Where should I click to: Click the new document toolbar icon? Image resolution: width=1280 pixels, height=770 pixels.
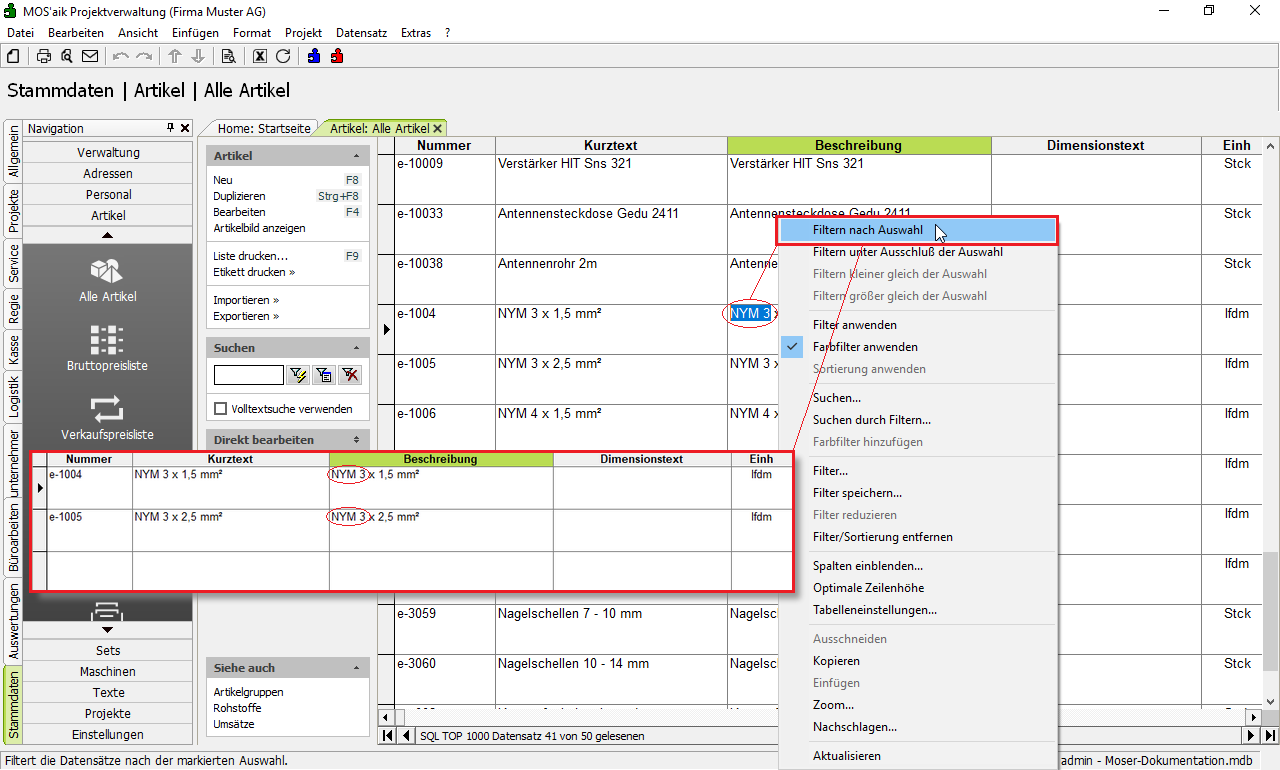[x=15, y=56]
